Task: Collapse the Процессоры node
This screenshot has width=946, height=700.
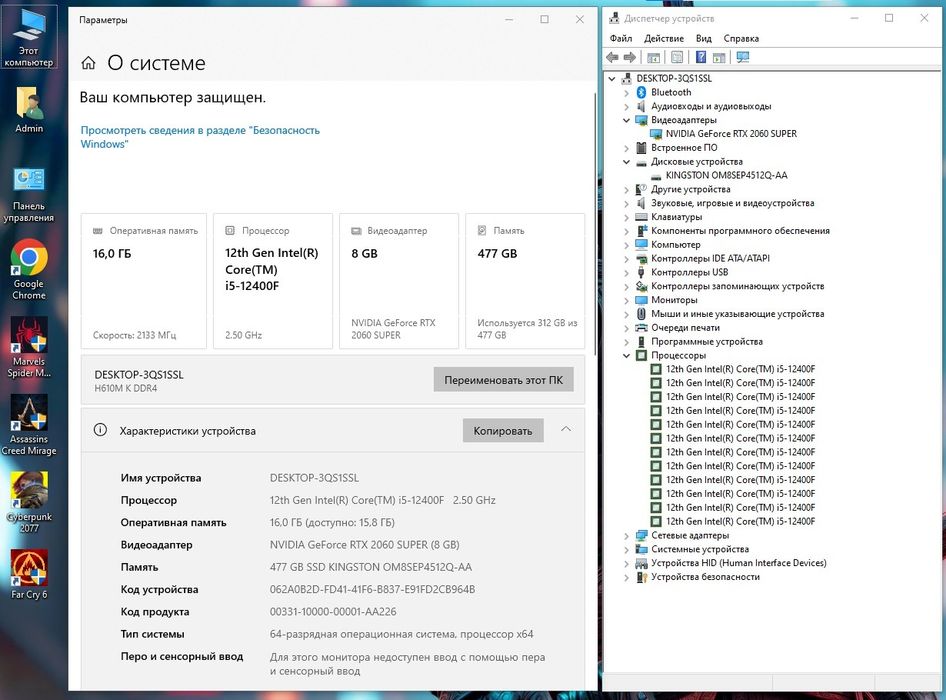Action: pos(626,355)
